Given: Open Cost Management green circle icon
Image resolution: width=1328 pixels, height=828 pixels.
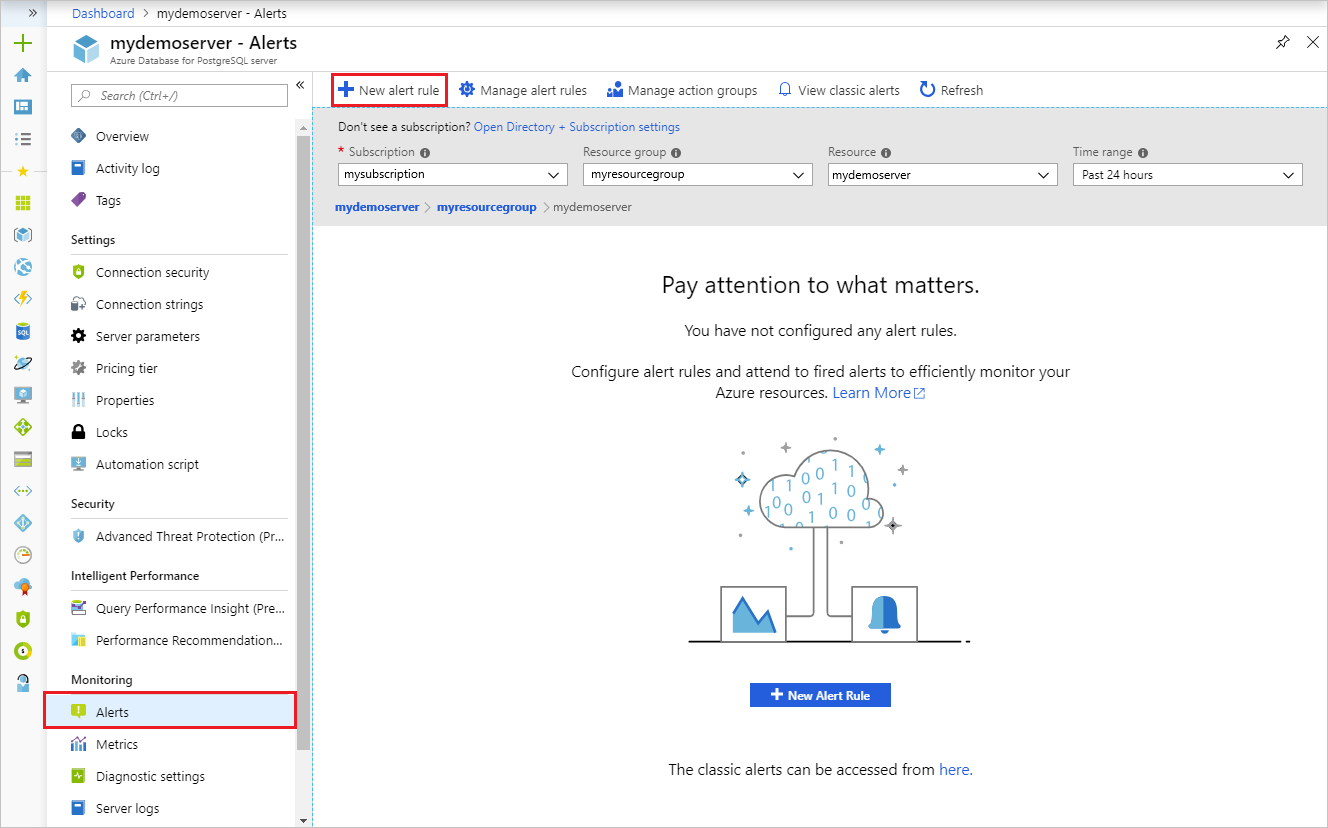Looking at the screenshot, I should pyautogui.click(x=23, y=651).
